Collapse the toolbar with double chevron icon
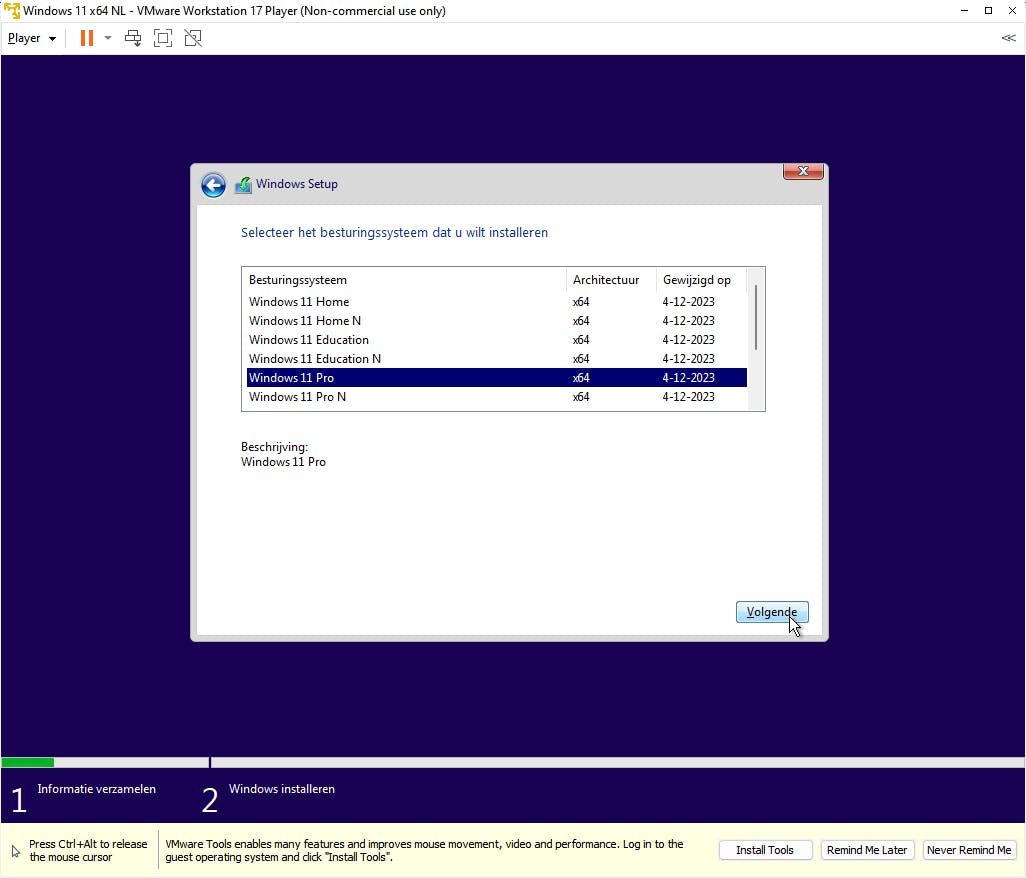The image size is (1026, 878). 1008,38
